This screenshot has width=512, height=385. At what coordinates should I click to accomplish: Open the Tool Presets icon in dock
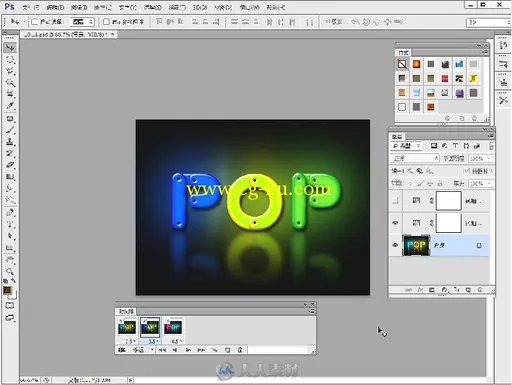503,99
